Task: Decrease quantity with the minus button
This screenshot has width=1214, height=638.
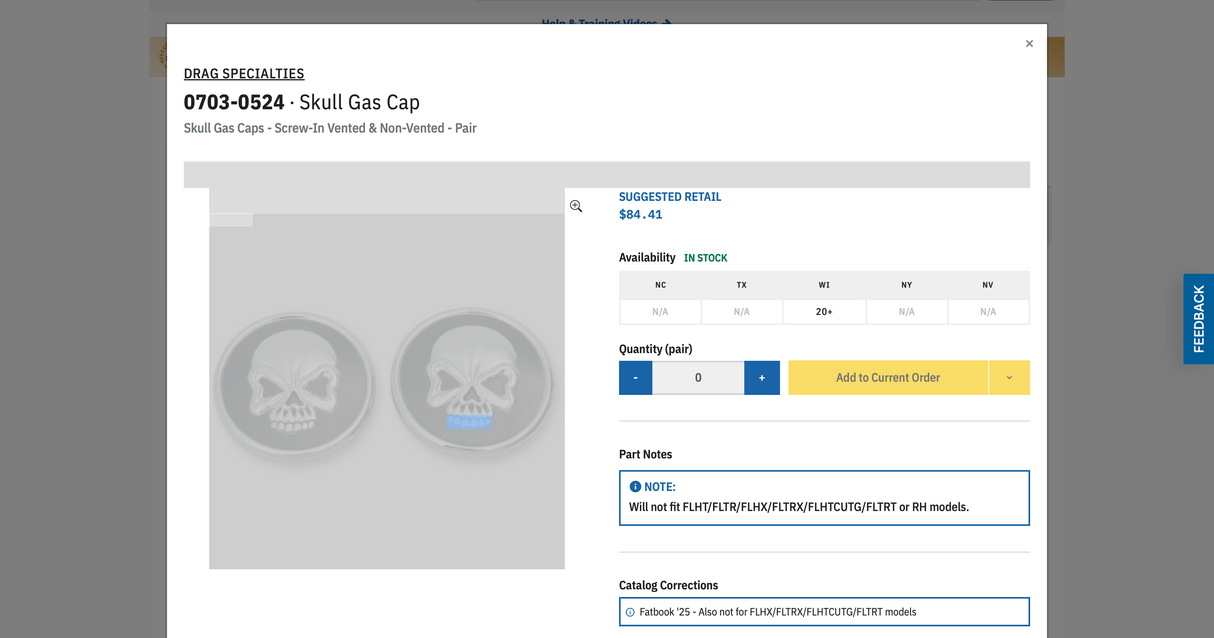Action: point(636,378)
